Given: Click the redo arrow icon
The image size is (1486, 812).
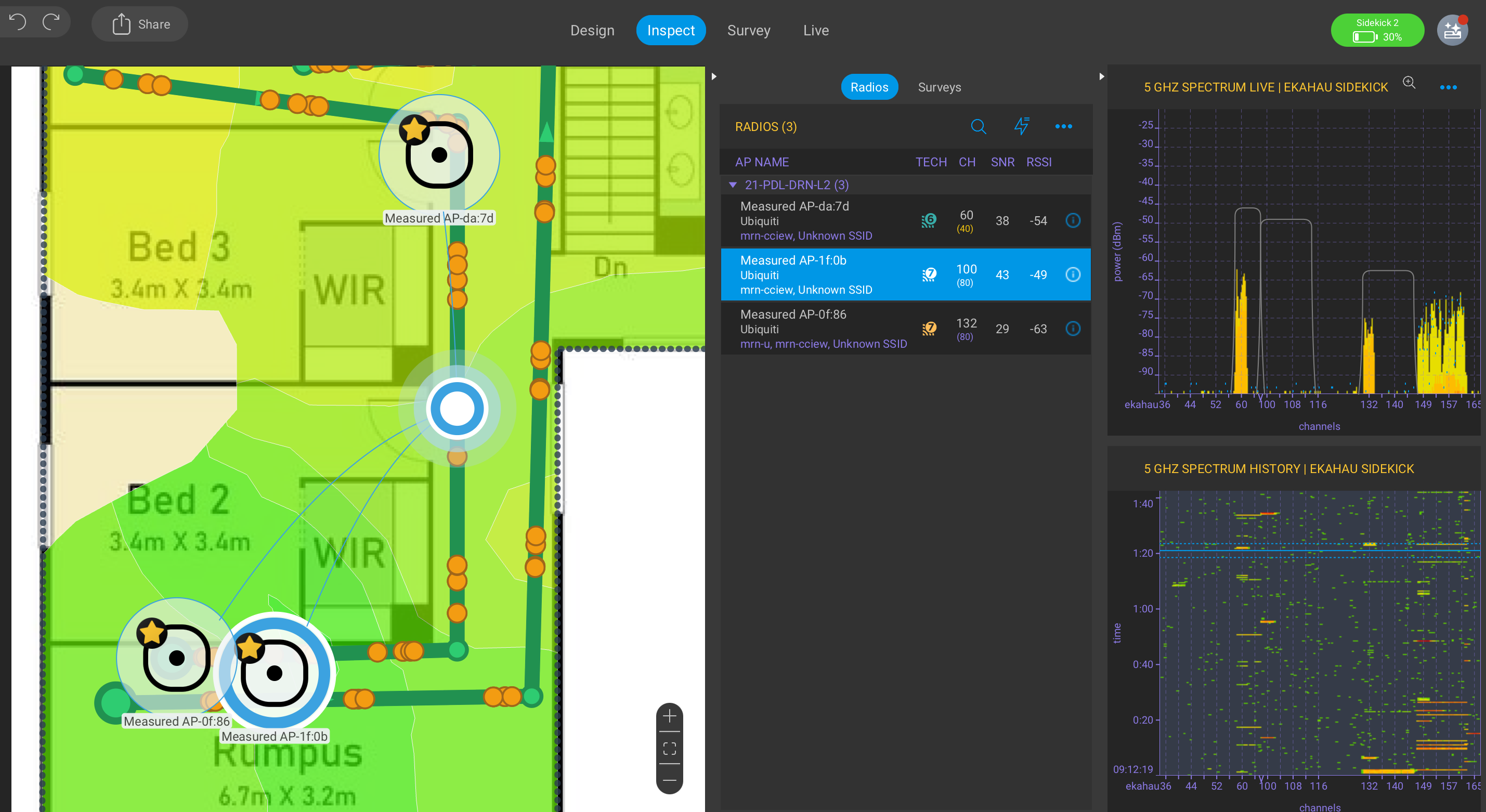Looking at the screenshot, I should tap(51, 22).
